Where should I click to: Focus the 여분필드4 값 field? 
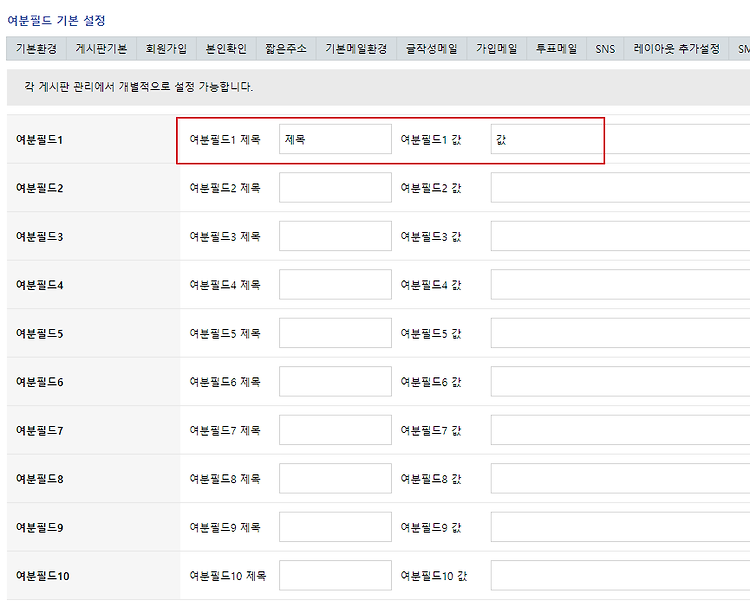(x=620, y=285)
